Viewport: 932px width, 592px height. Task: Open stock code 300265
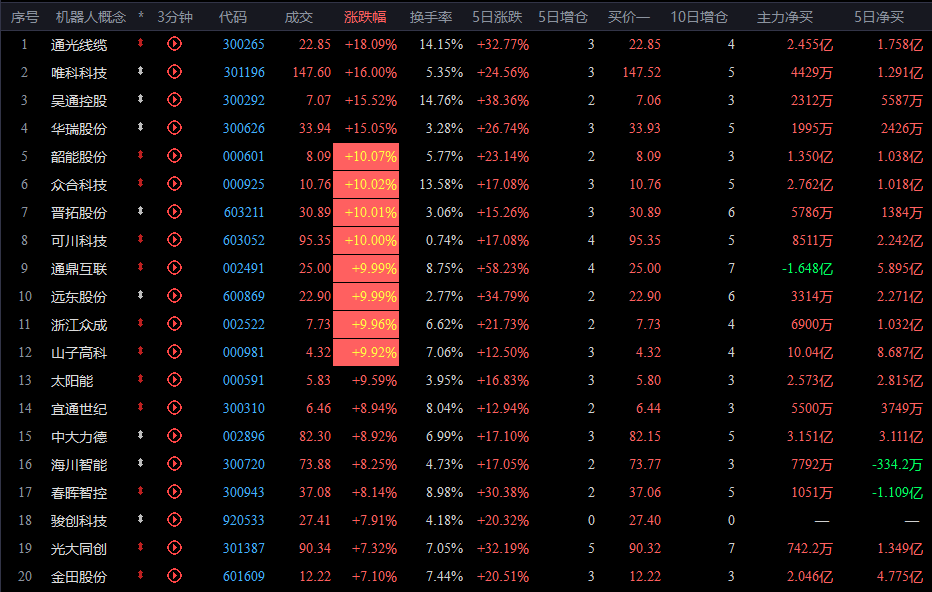pyautogui.click(x=244, y=45)
